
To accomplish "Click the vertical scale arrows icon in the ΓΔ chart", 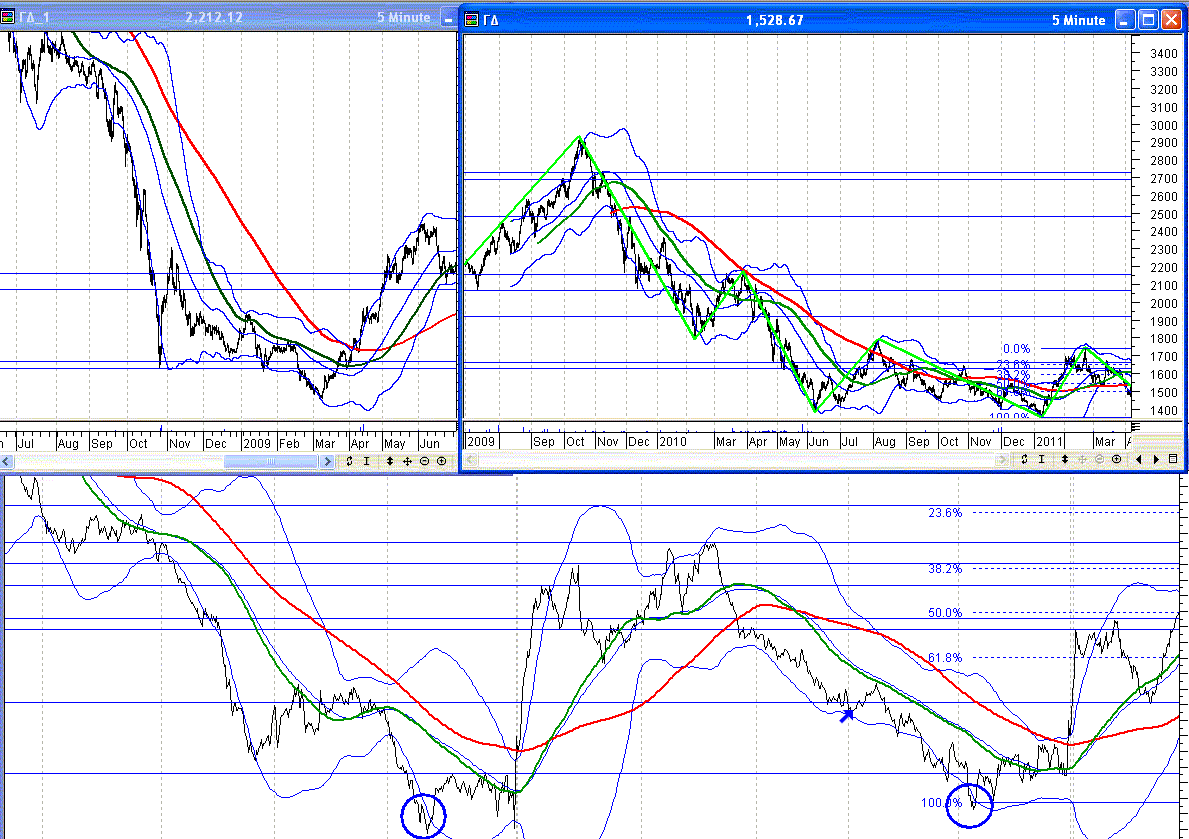I will click(1065, 459).
